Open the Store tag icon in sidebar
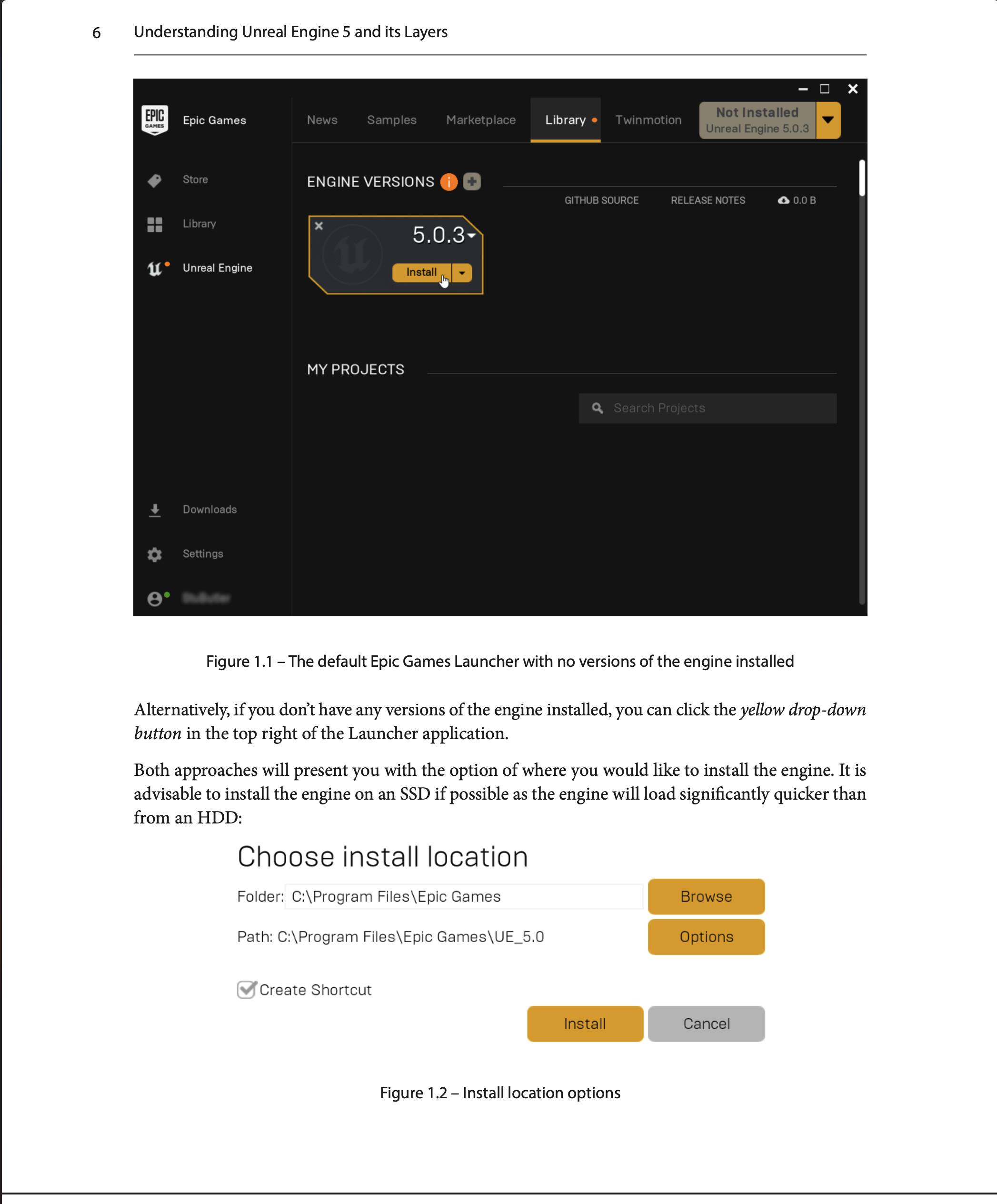This screenshot has width=997, height=1204. click(155, 181)
